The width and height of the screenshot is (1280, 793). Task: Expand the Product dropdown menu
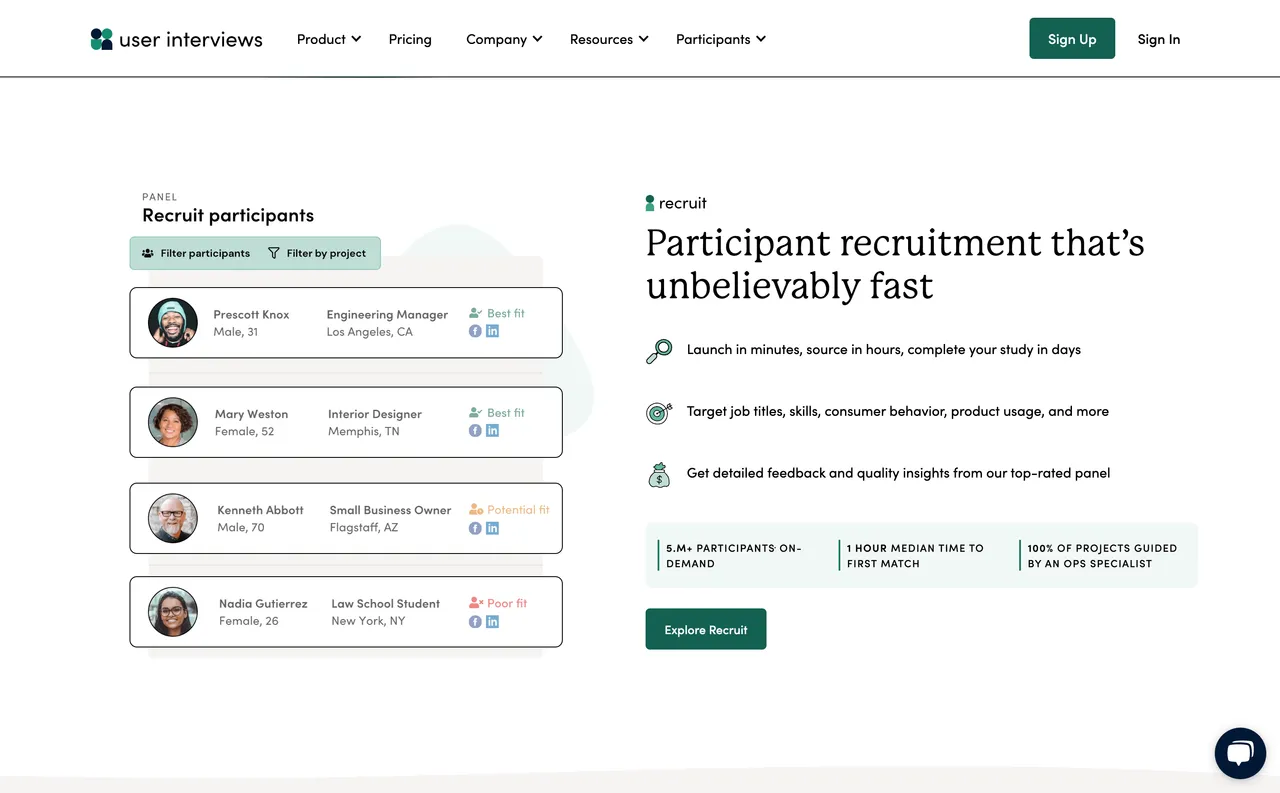[x=328, y=39]
